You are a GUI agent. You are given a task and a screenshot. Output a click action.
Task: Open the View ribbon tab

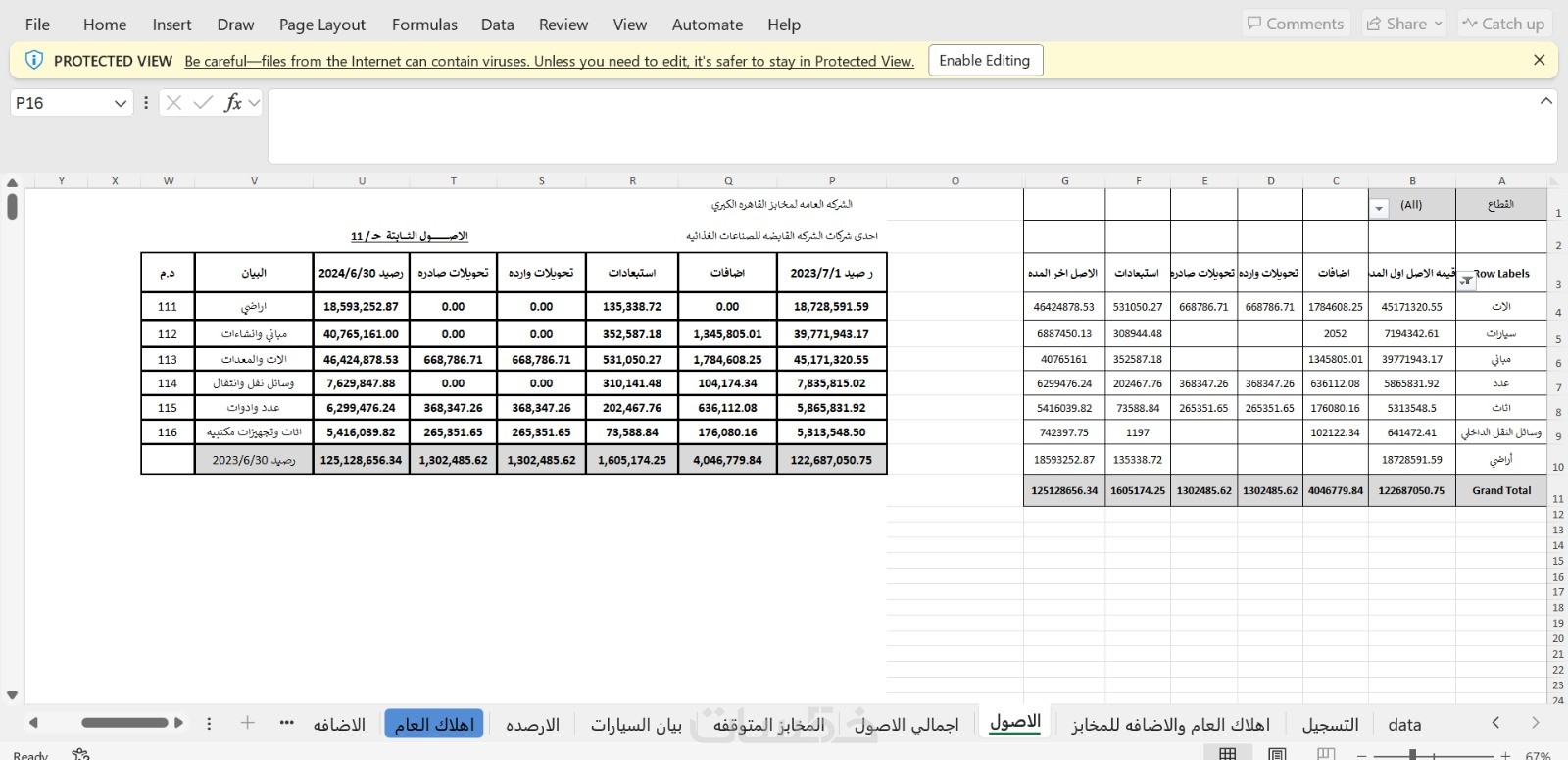[x=630, y=25]
